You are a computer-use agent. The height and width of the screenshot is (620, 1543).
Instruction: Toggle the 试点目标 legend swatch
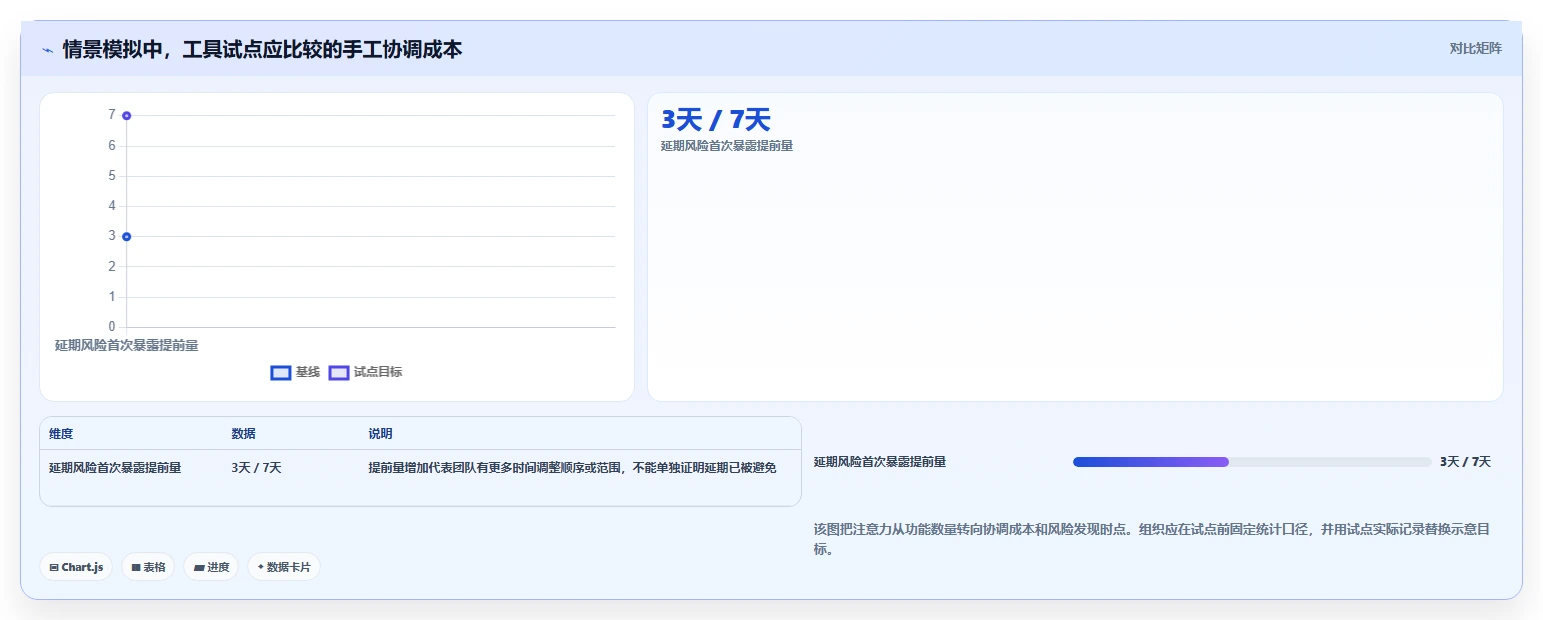[339, 373]
